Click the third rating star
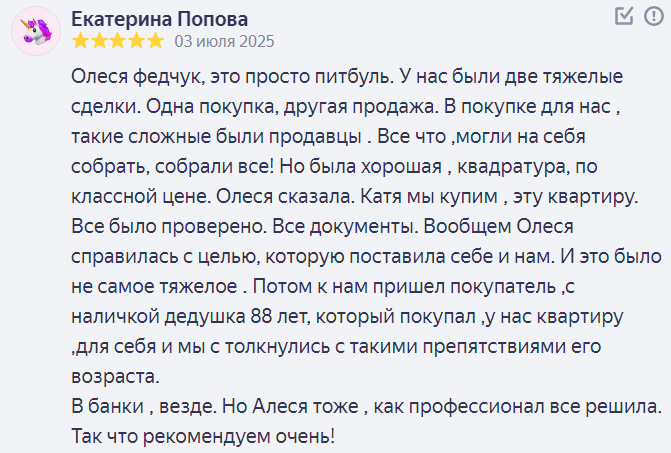Image resolution: width=671 pixels, height=453 pixels. [x=118, y=42]
